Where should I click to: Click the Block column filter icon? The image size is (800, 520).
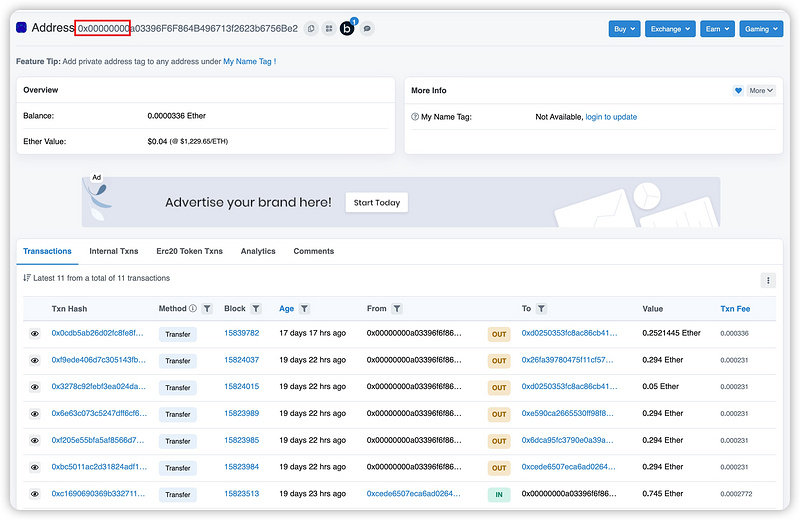point(256,309)
